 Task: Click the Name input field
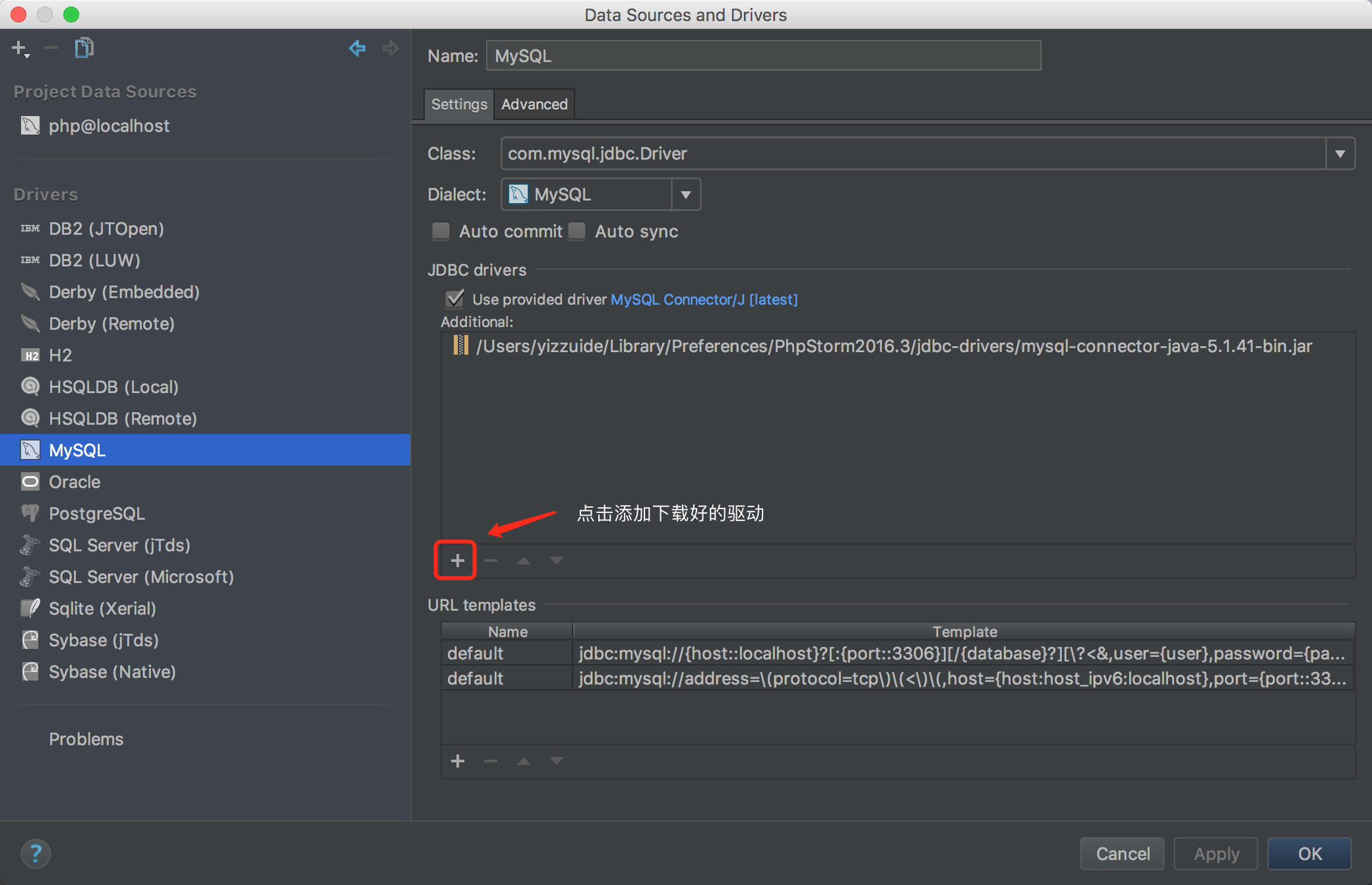pyautogui.click(x=764, y=55)
